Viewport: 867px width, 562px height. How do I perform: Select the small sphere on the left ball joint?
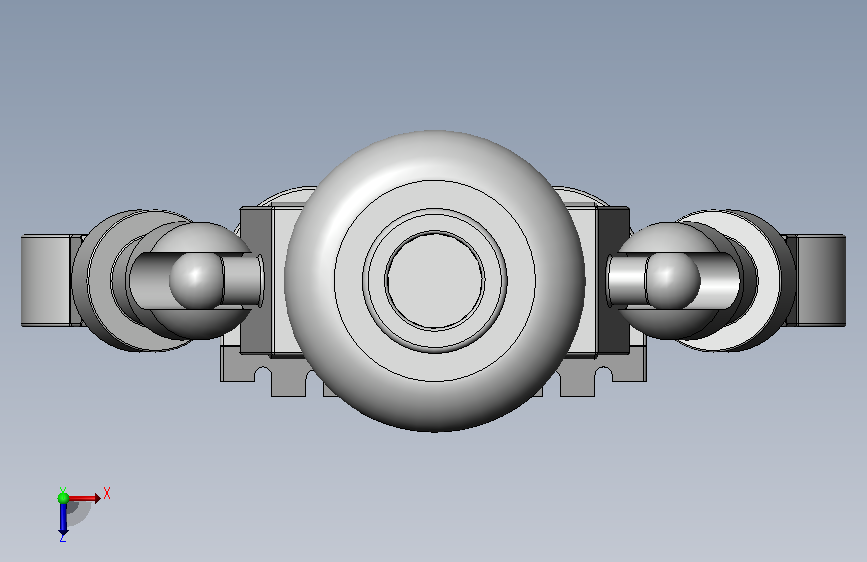(x=195, y=279)
